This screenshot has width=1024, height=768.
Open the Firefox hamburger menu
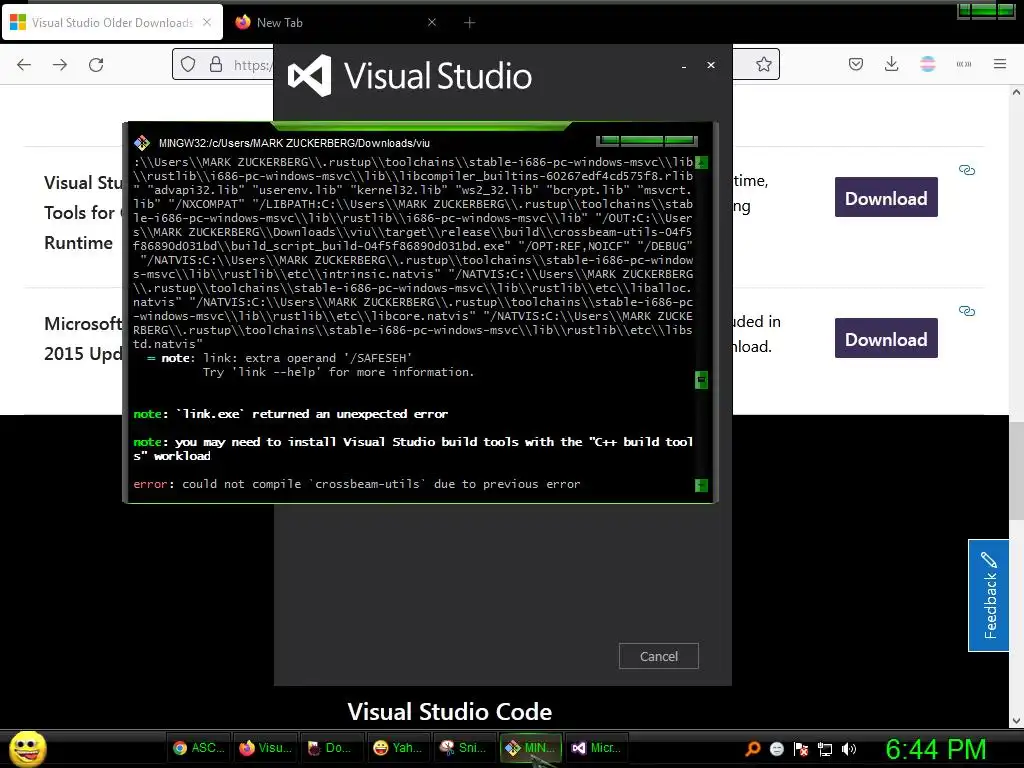click(1000, 64)
